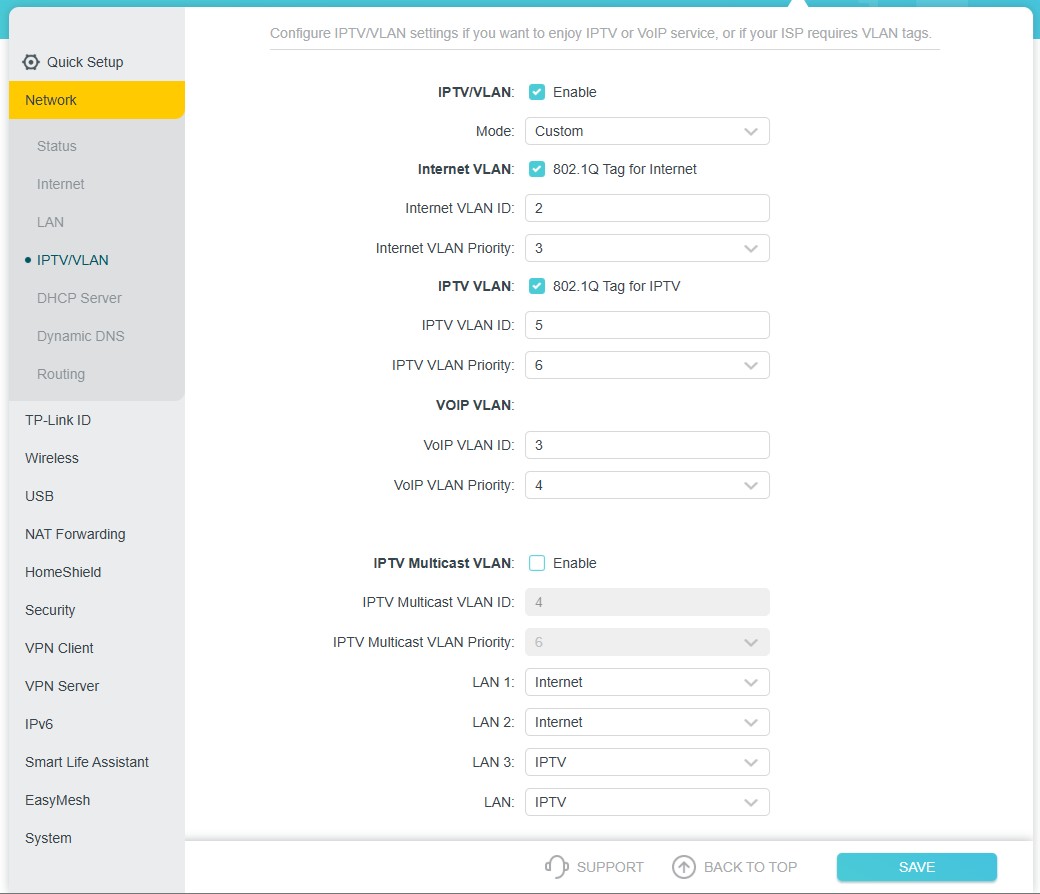Open the DHCP Server submenu item
Viewport: 1040px width, 894px height.
(79, 298)
